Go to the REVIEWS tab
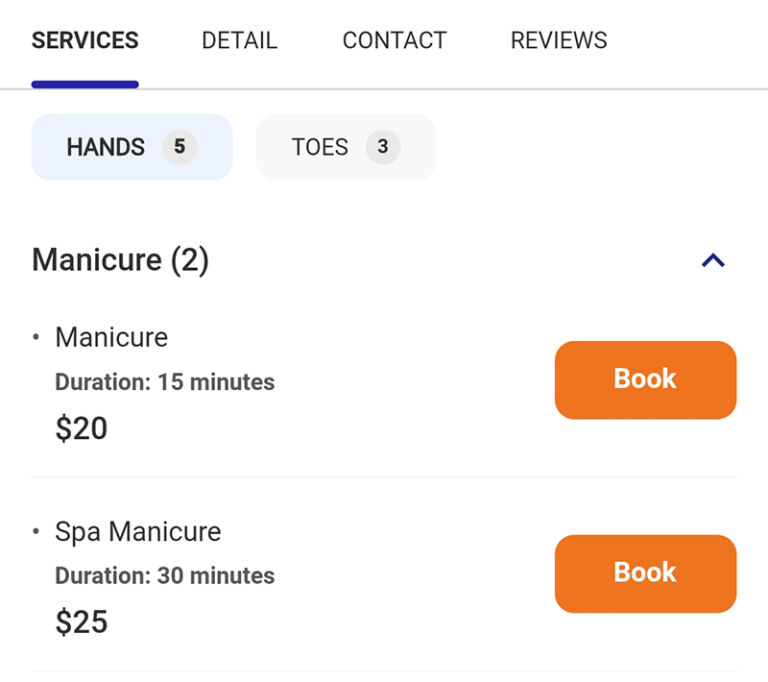 pos(559,40)
